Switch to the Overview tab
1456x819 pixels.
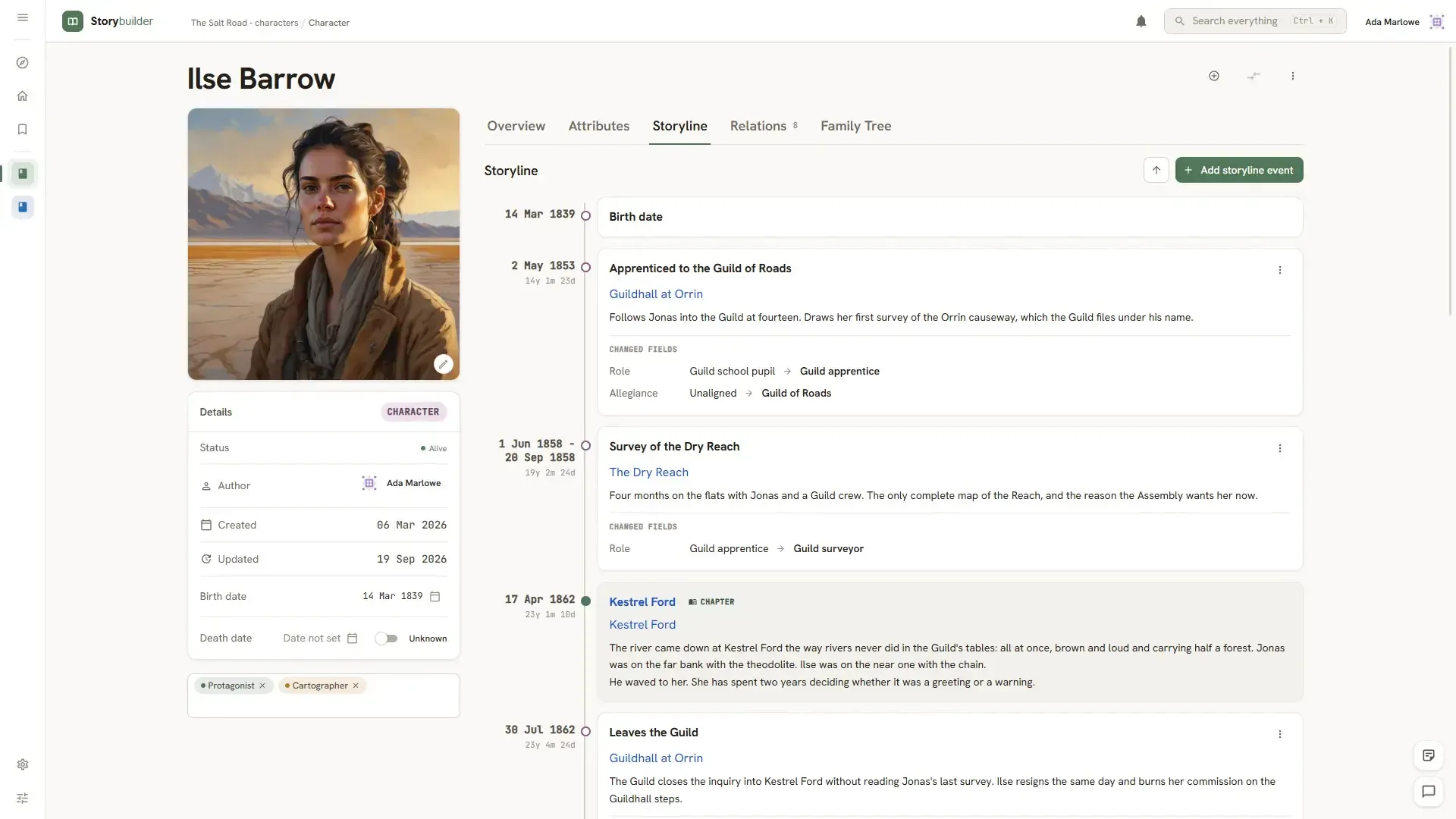point(516,126)
